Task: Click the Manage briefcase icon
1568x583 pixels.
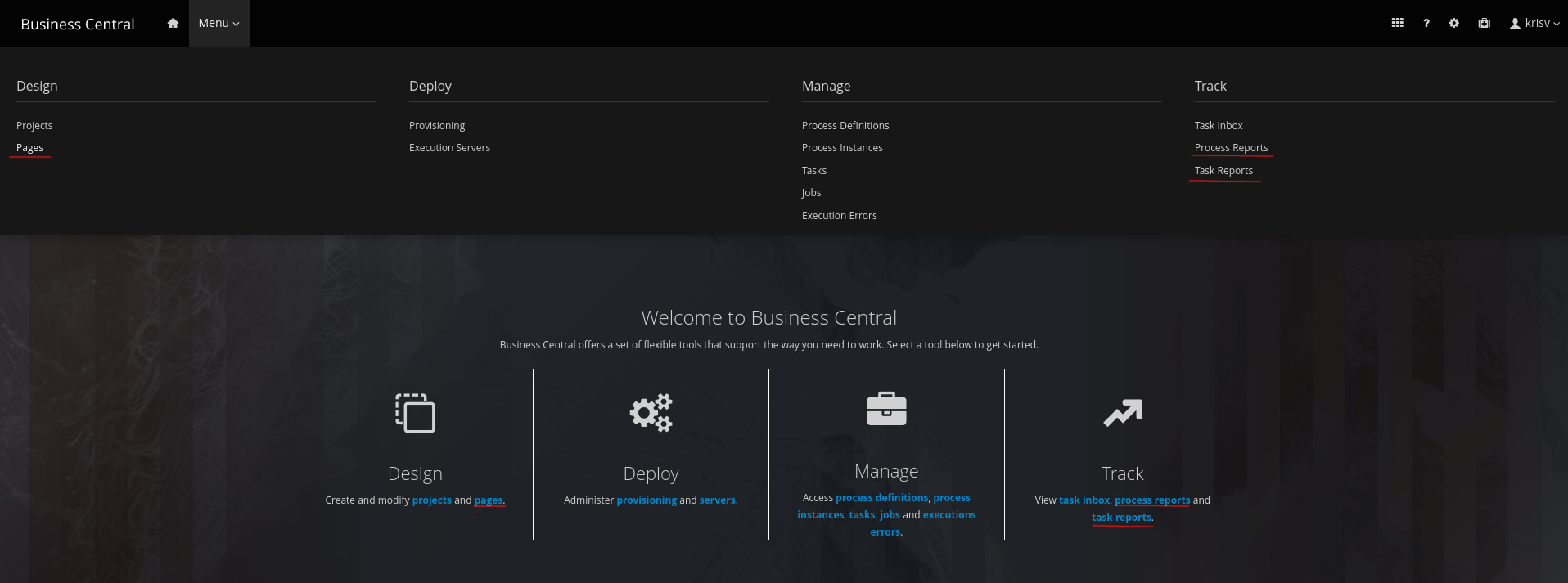Action: coord(886,409)
